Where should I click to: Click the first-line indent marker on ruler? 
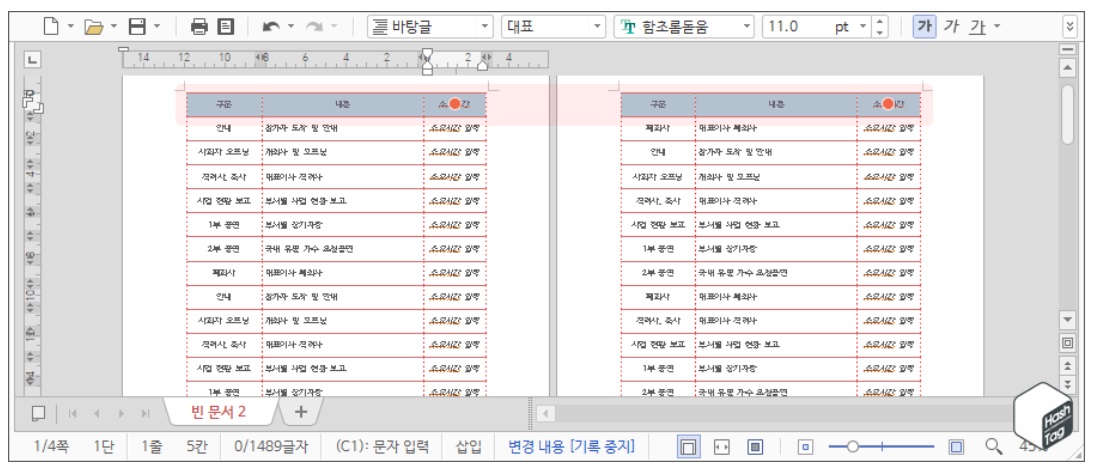click(427, 54)
